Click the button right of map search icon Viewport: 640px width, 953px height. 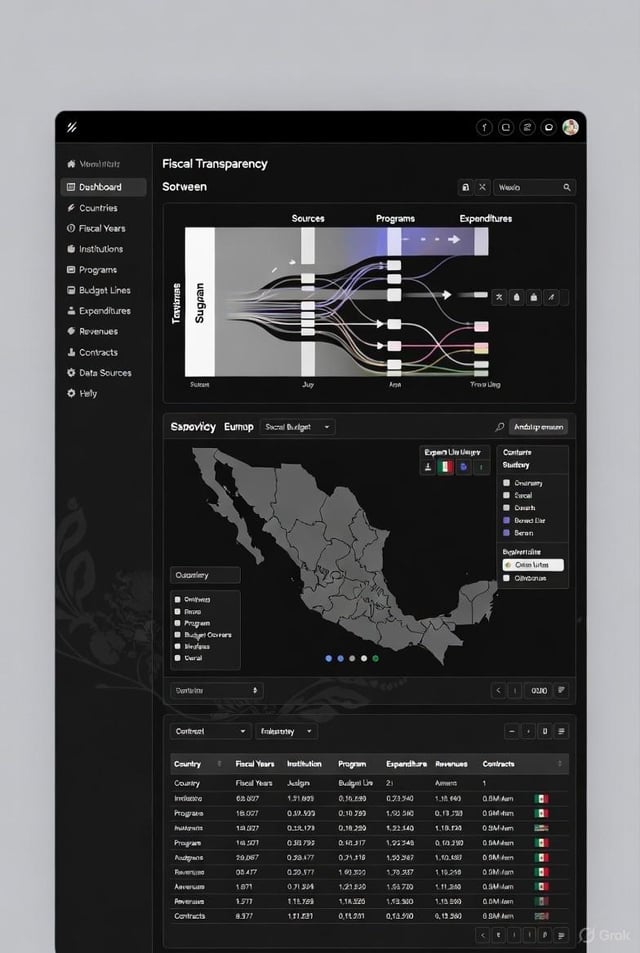coord(539,427)
